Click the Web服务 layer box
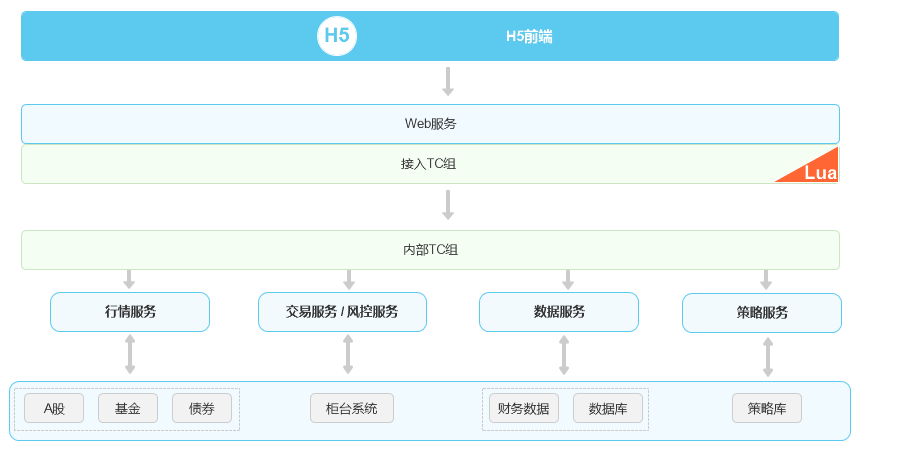 click(430, 124)
